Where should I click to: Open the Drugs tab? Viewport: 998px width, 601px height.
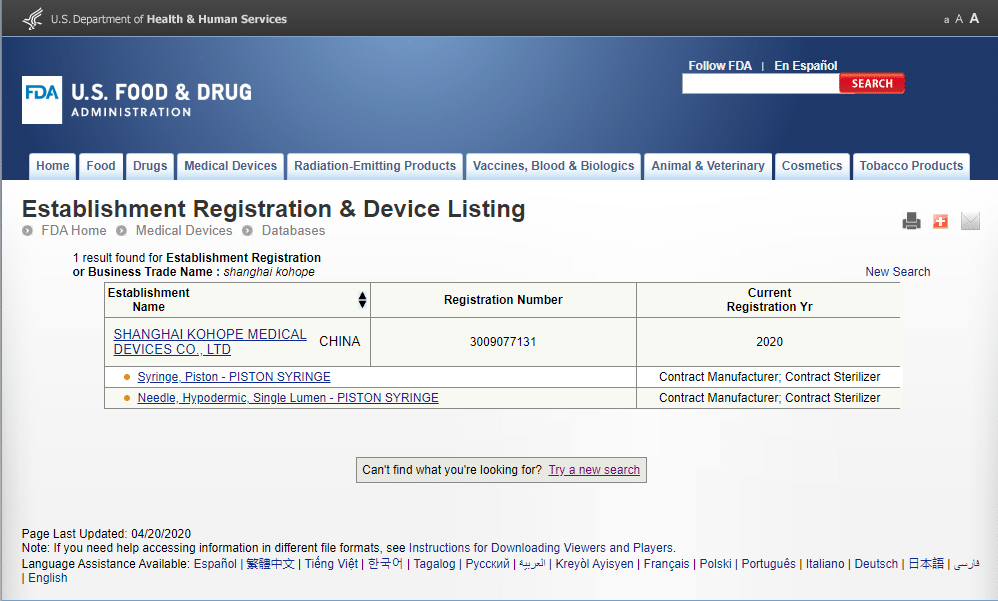click(150, 166)
